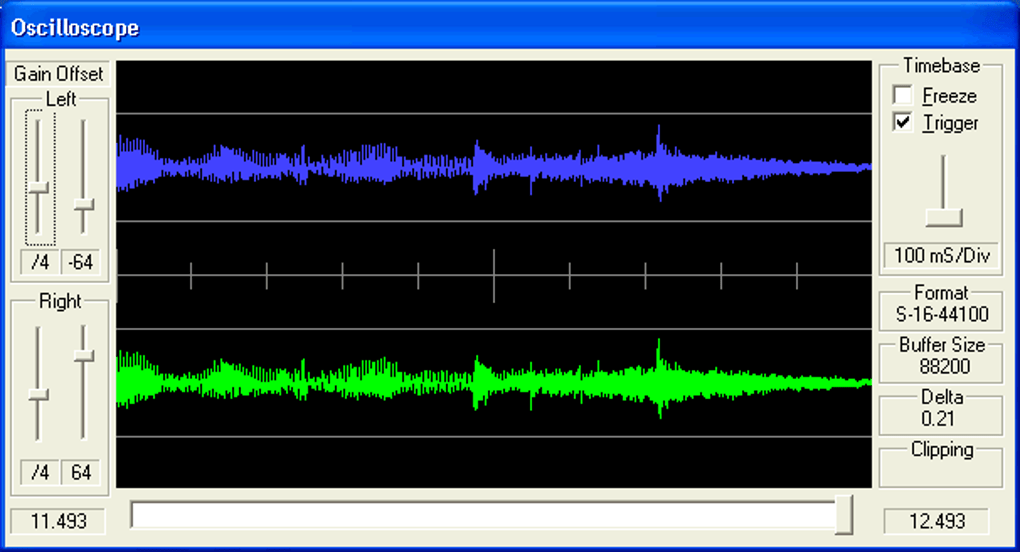
Task: Click the Clipping indicator box
Action: (941, 465)
